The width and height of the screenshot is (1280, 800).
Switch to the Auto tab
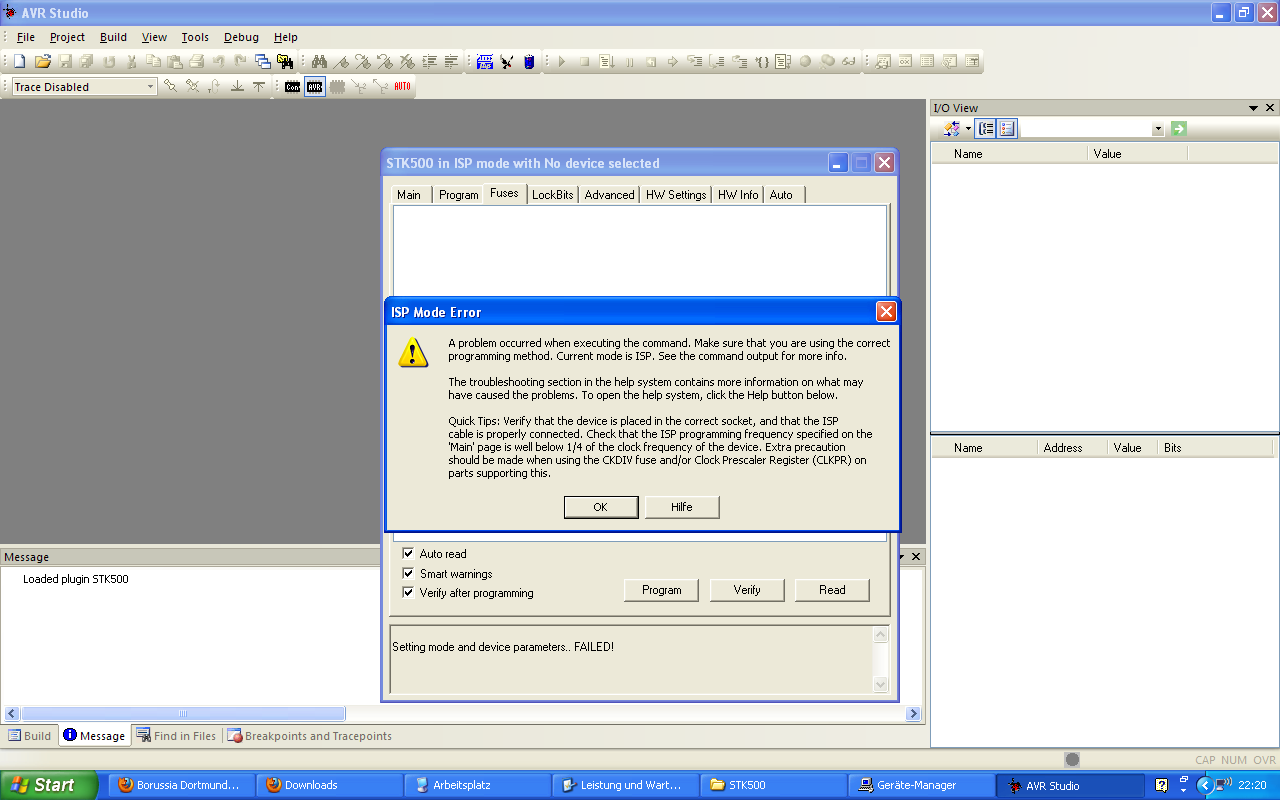coord(782,195)
